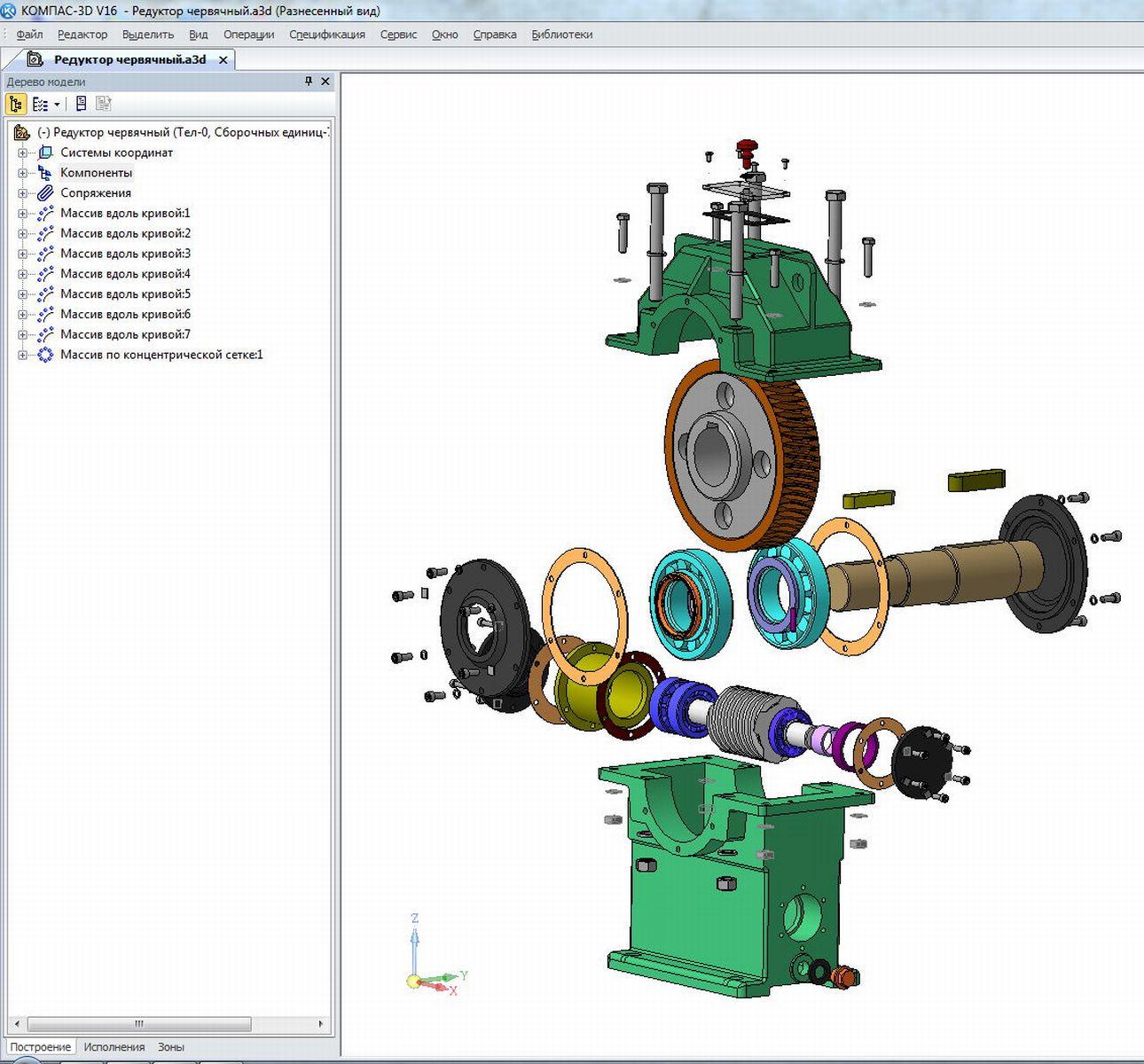1144x1064 pixels.
Task: Expand the Сопряжения tree node
Action: [x=23, y=193]
